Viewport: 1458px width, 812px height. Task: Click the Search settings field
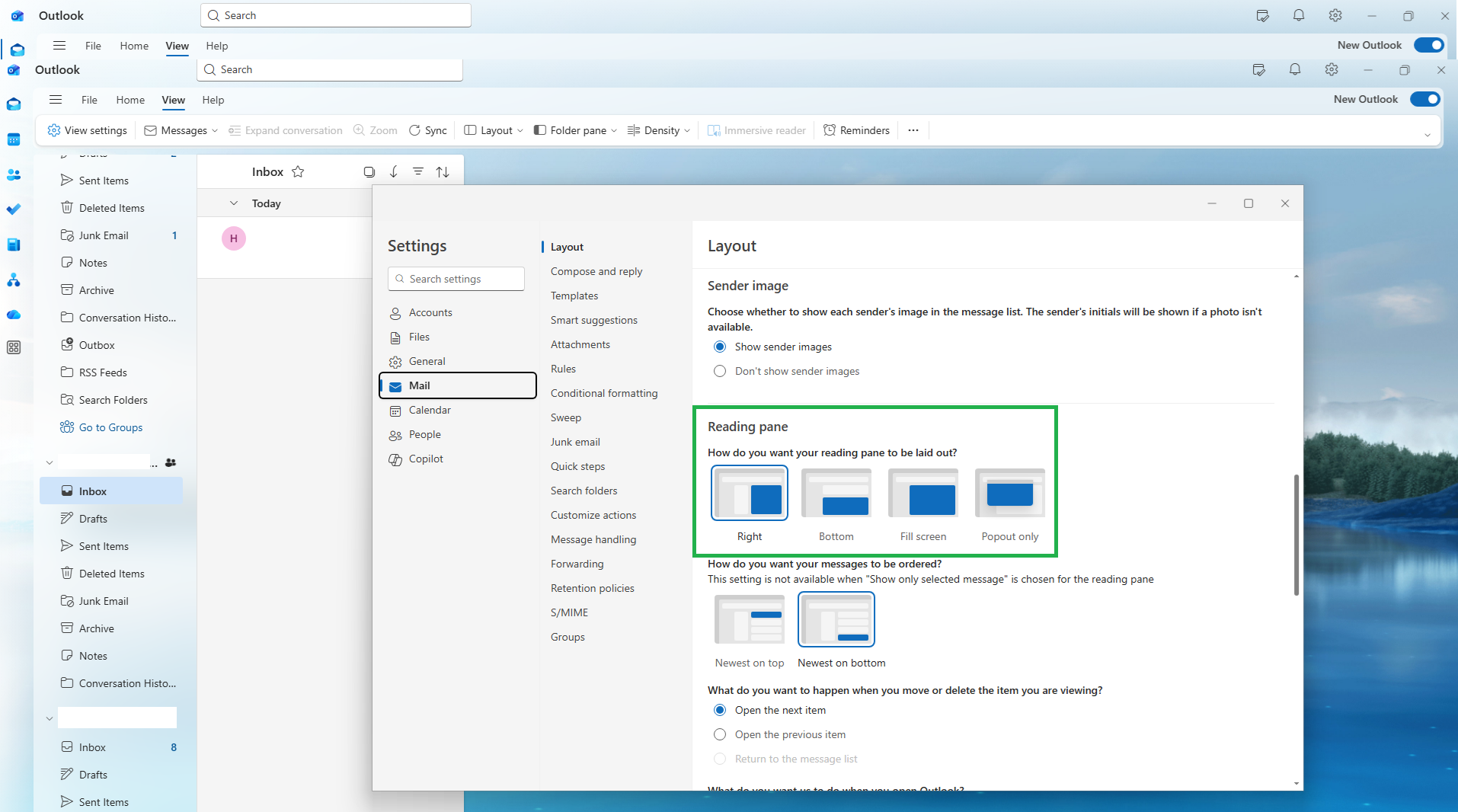[x=456, y=279]
